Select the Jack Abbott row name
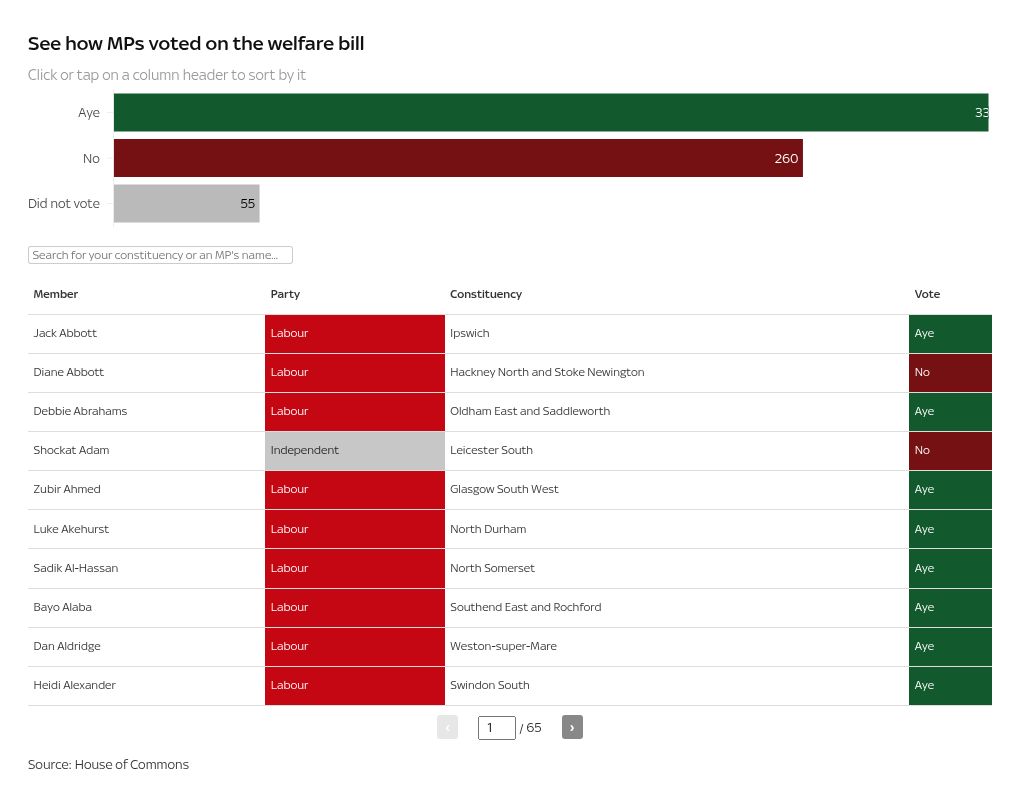Screen dimensions: 1020x800 [x=65, y=333]
